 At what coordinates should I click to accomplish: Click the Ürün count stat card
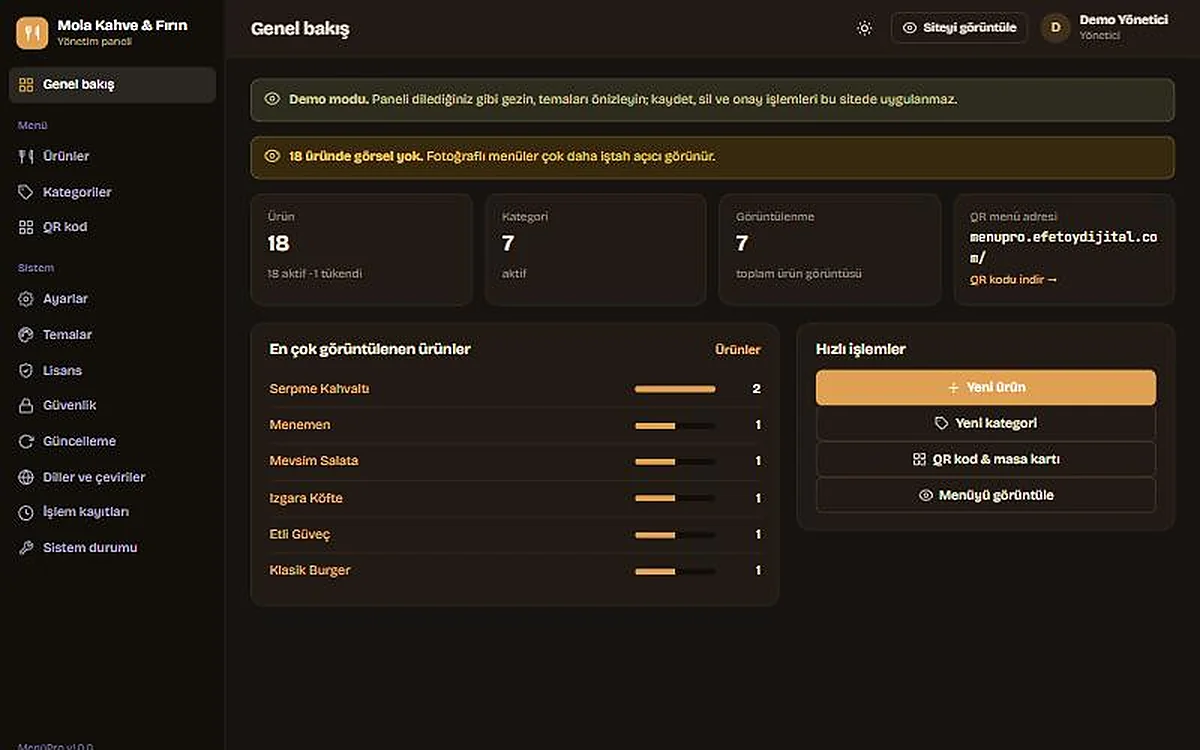[x=361, y=249]
